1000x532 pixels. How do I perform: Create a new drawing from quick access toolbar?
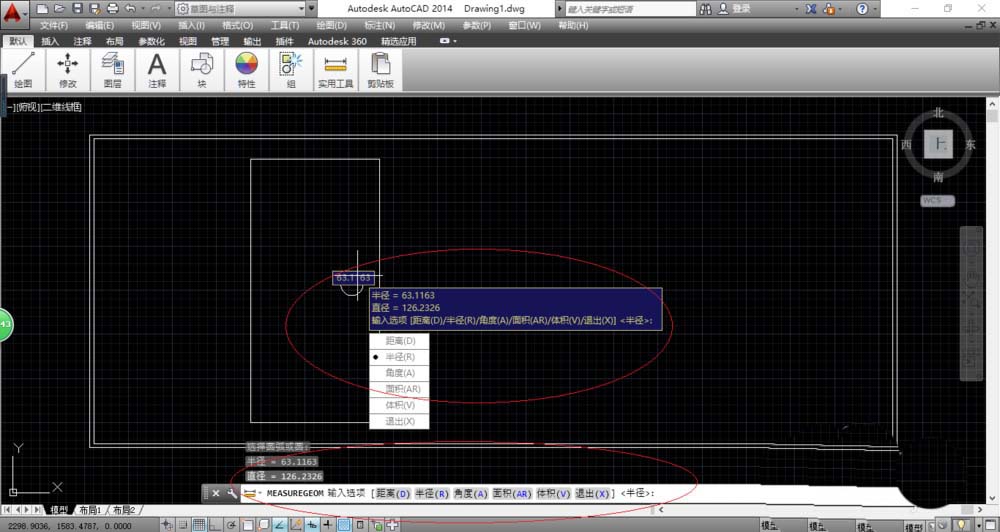(x=41, y=9)
